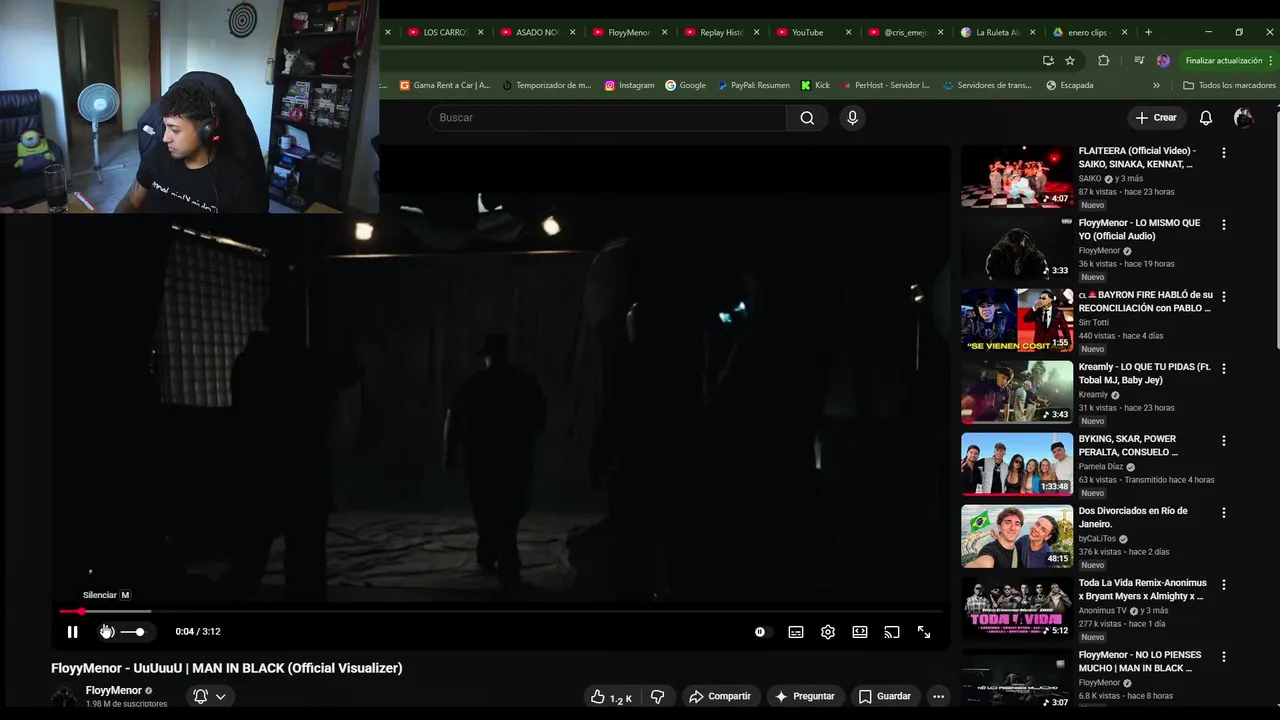Open options for NO LO PIENSES MUCHO
The width and height of the screenshot is (1280, 720).
tap(1223, 657)
